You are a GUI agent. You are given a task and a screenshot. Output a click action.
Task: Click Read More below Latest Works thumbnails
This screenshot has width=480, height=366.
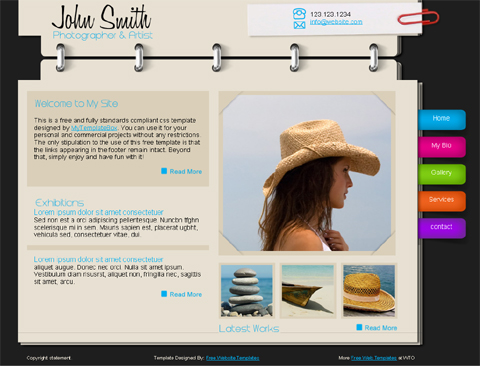click(x=381, y=328)
